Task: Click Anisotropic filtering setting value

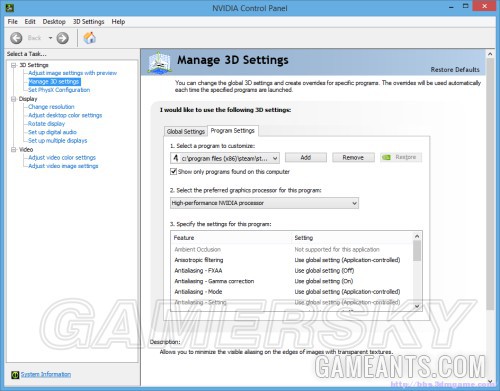Action: [x=347, y=260]
